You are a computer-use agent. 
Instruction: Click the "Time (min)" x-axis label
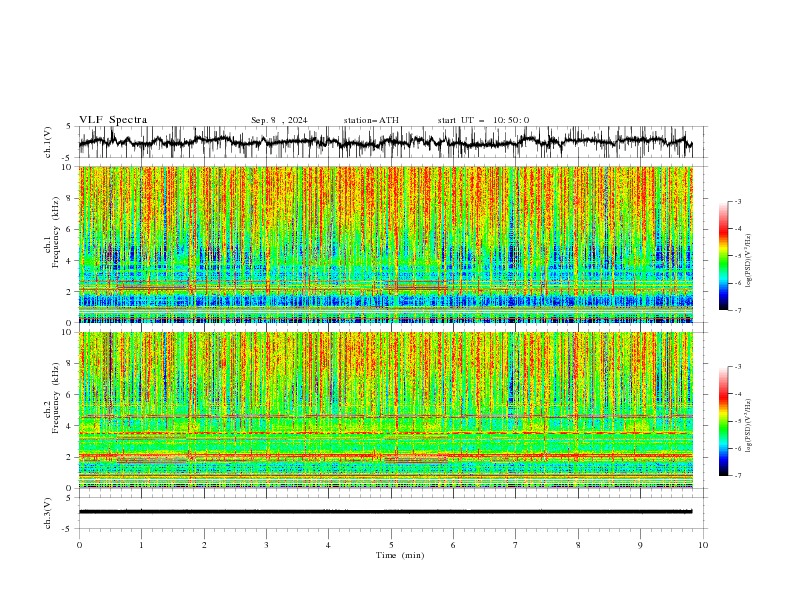point(400,555)
